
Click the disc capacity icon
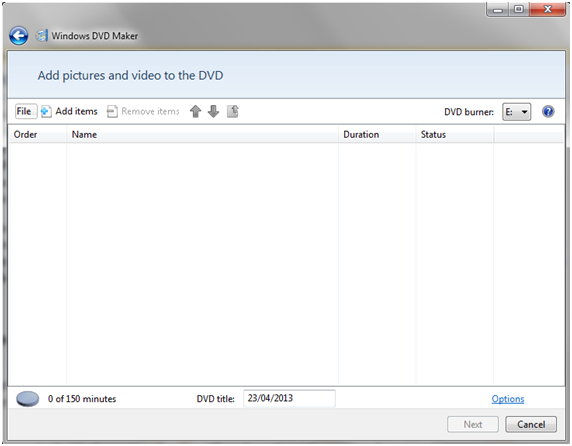tap(28, 399)
